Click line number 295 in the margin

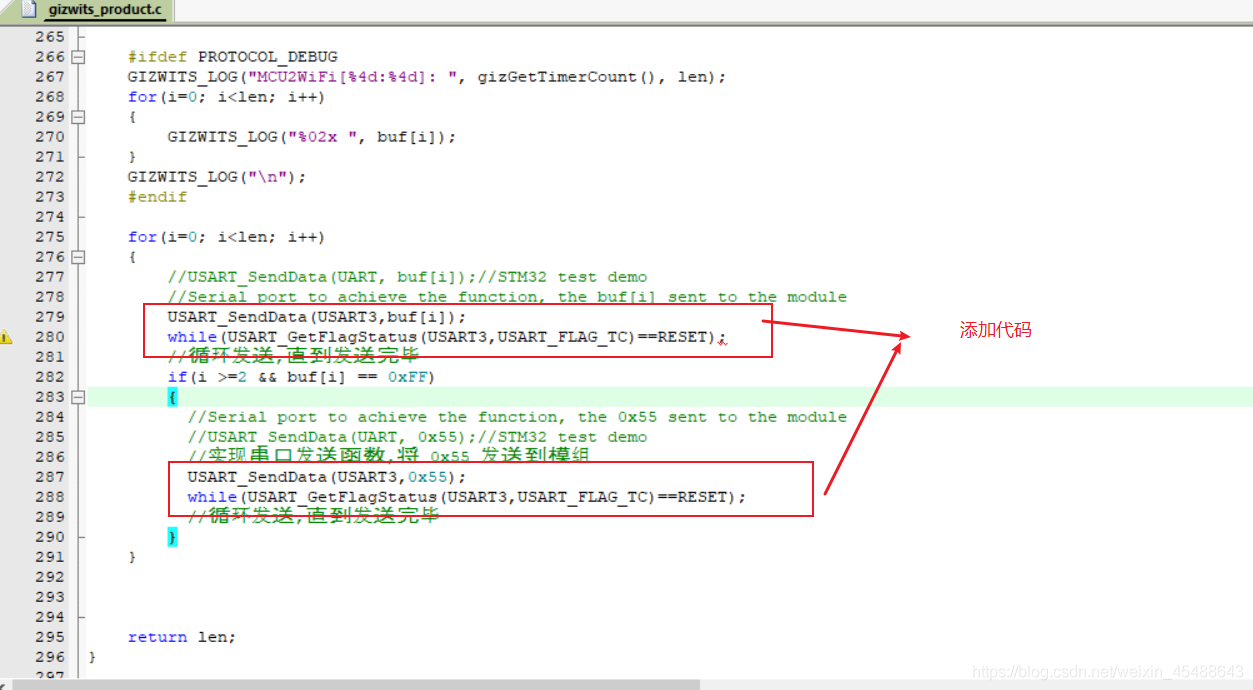pos(49,637)
